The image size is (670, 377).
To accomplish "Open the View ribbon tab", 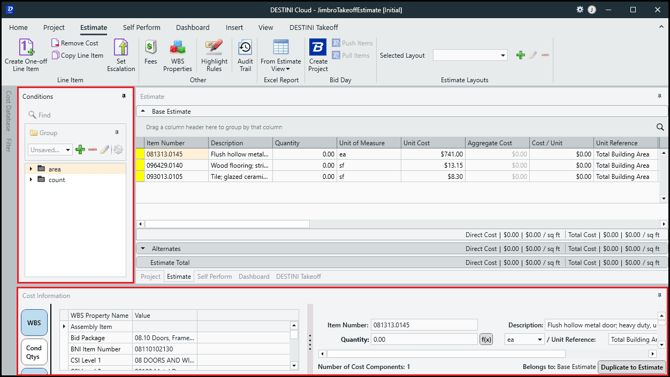I will tap(265, 27).
